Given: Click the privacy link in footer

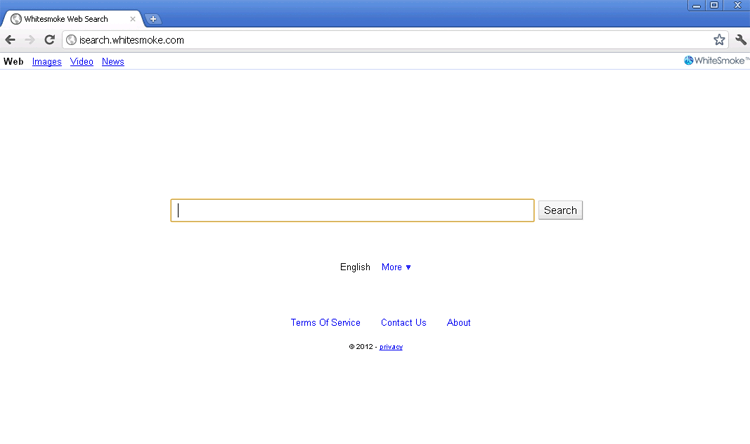Looking at the screenshot, I should (391, 347).
